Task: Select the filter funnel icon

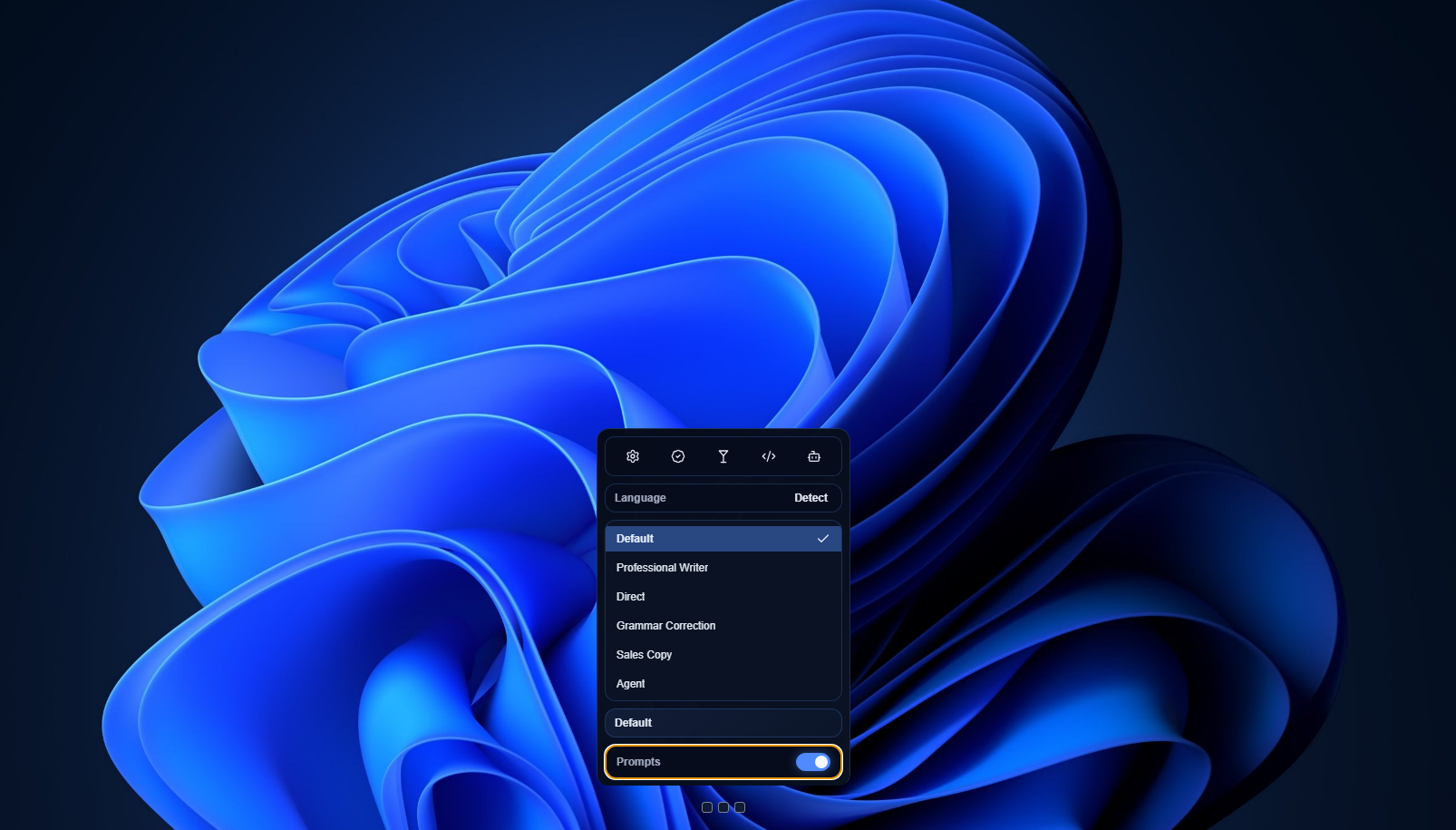Action: click(723, 456)
